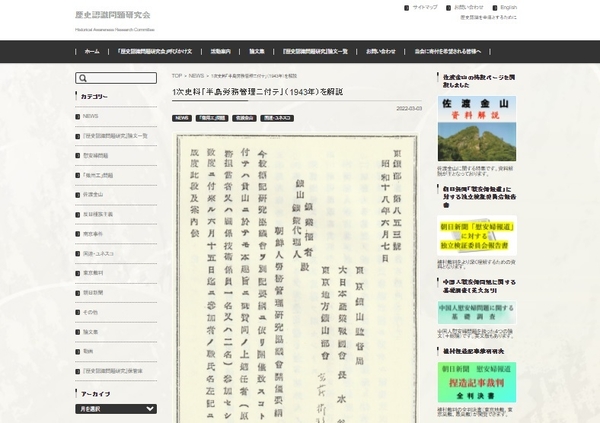Viewport: 600px width, 423px height.
Task: Click the 国連・ユネスコ tag under the title
Action: point(277,118)
